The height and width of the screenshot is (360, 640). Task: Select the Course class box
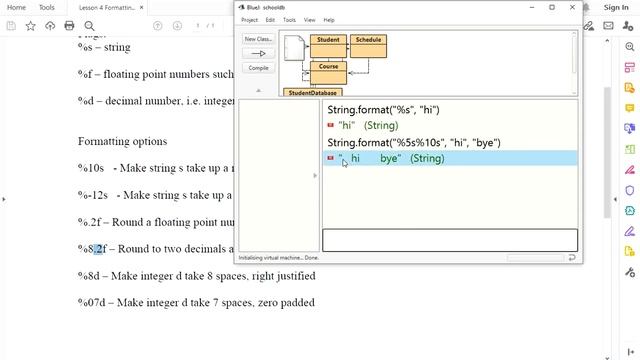click(x=328, y=73)
